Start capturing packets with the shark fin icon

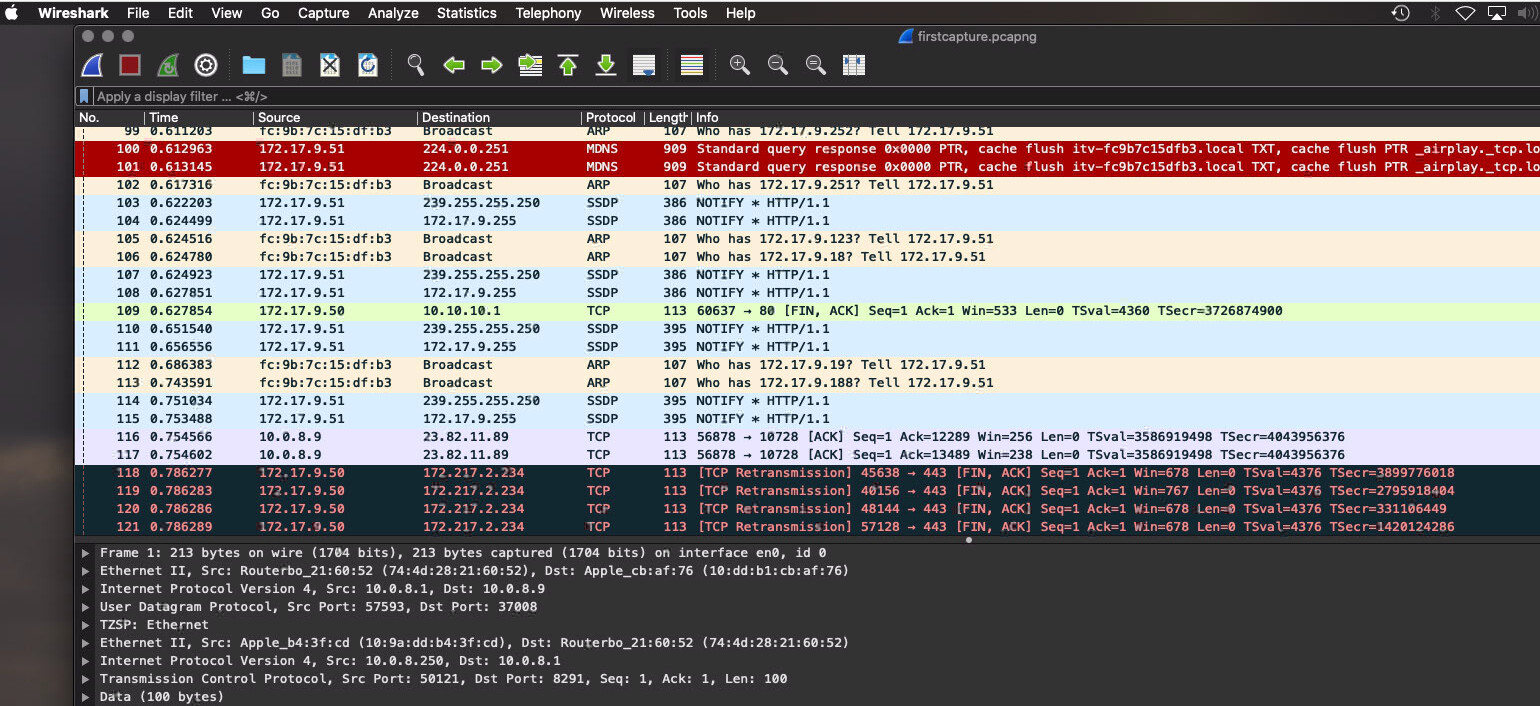[92, 65]
